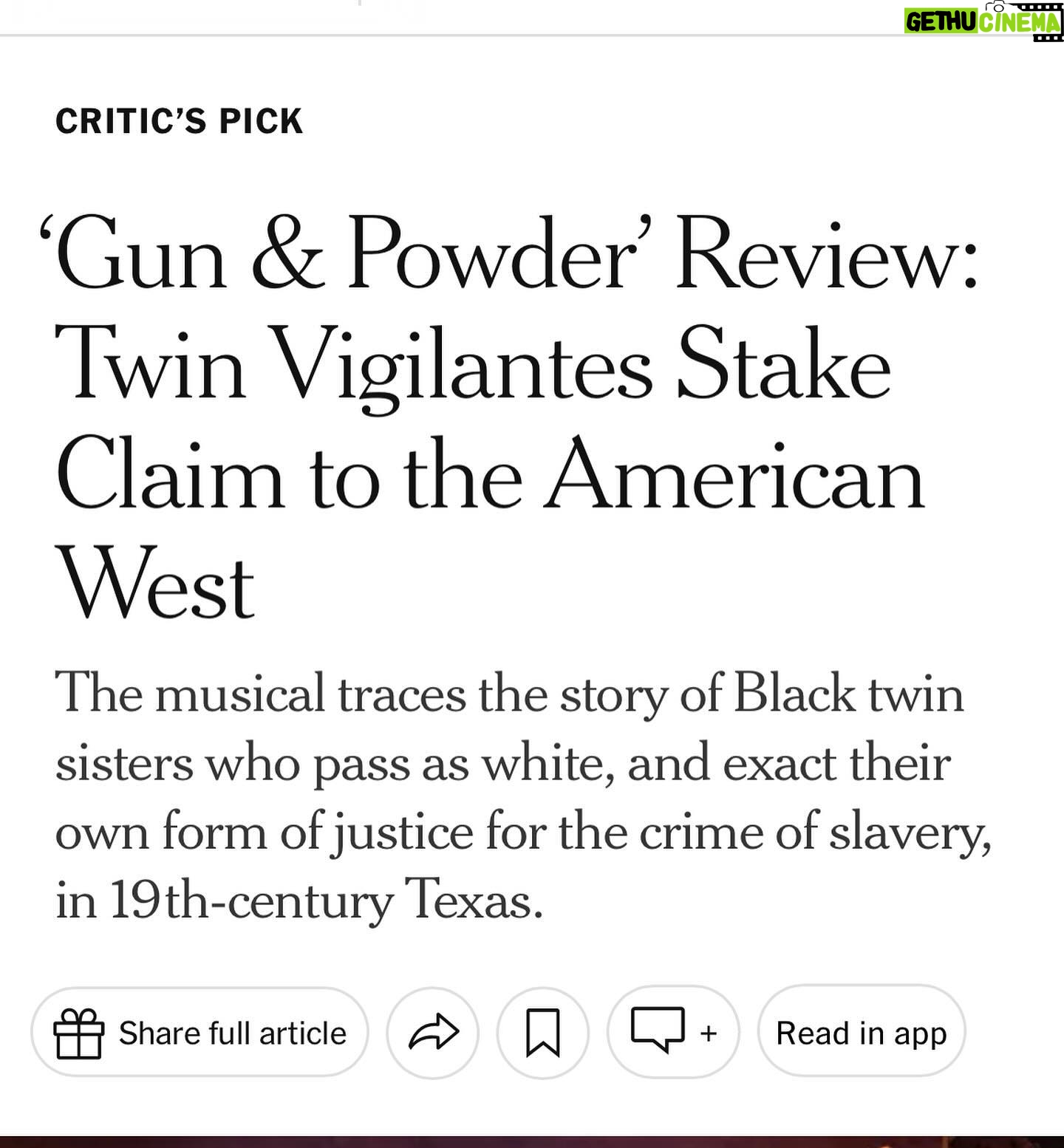The height and width of the screenshot is (1148, 1064).
Task: Click the 'own form of justice' summary line
Action: click(524, 832)
